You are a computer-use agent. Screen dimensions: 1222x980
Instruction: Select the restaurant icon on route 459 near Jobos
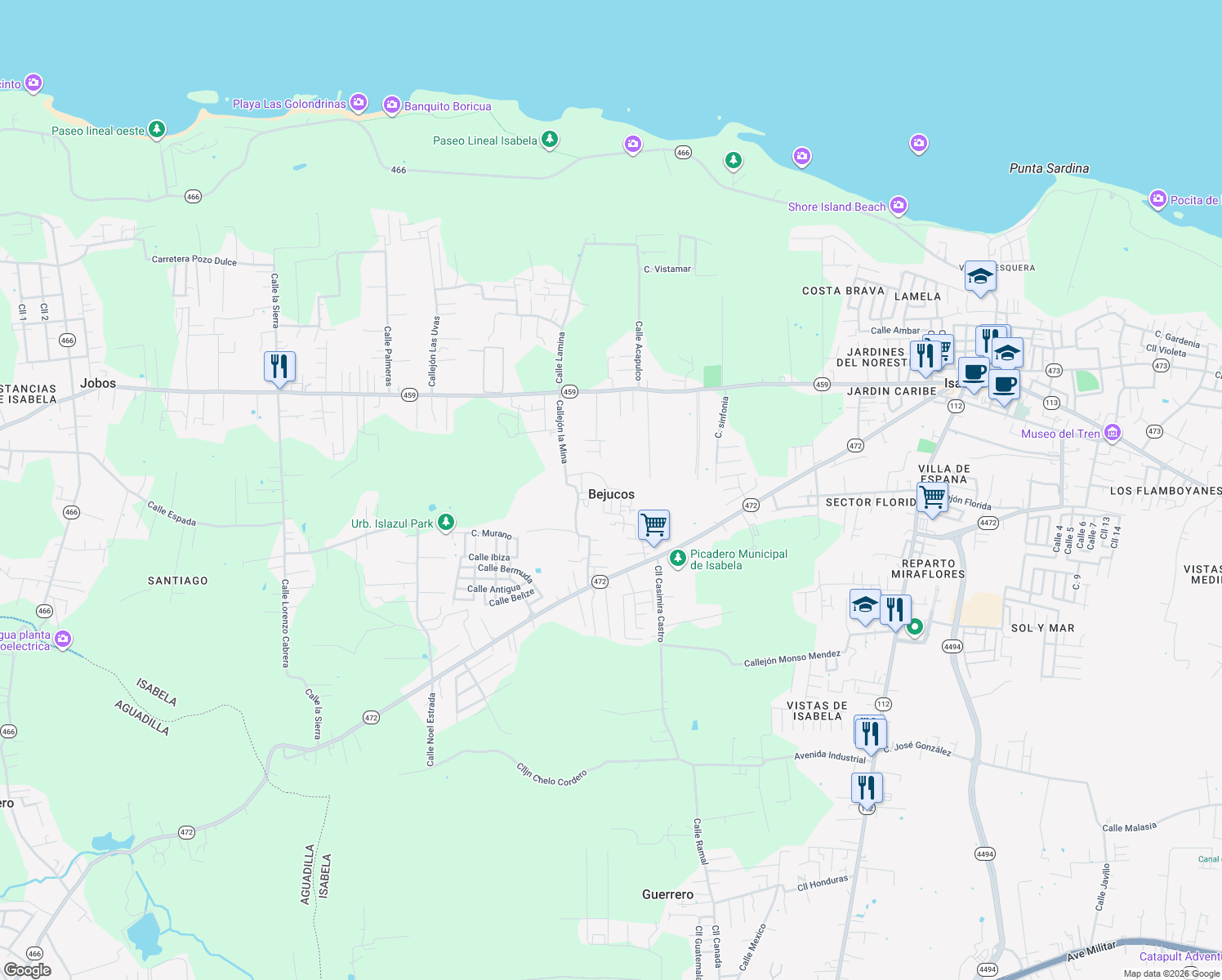pyautogui.click(x=278, y=365)
